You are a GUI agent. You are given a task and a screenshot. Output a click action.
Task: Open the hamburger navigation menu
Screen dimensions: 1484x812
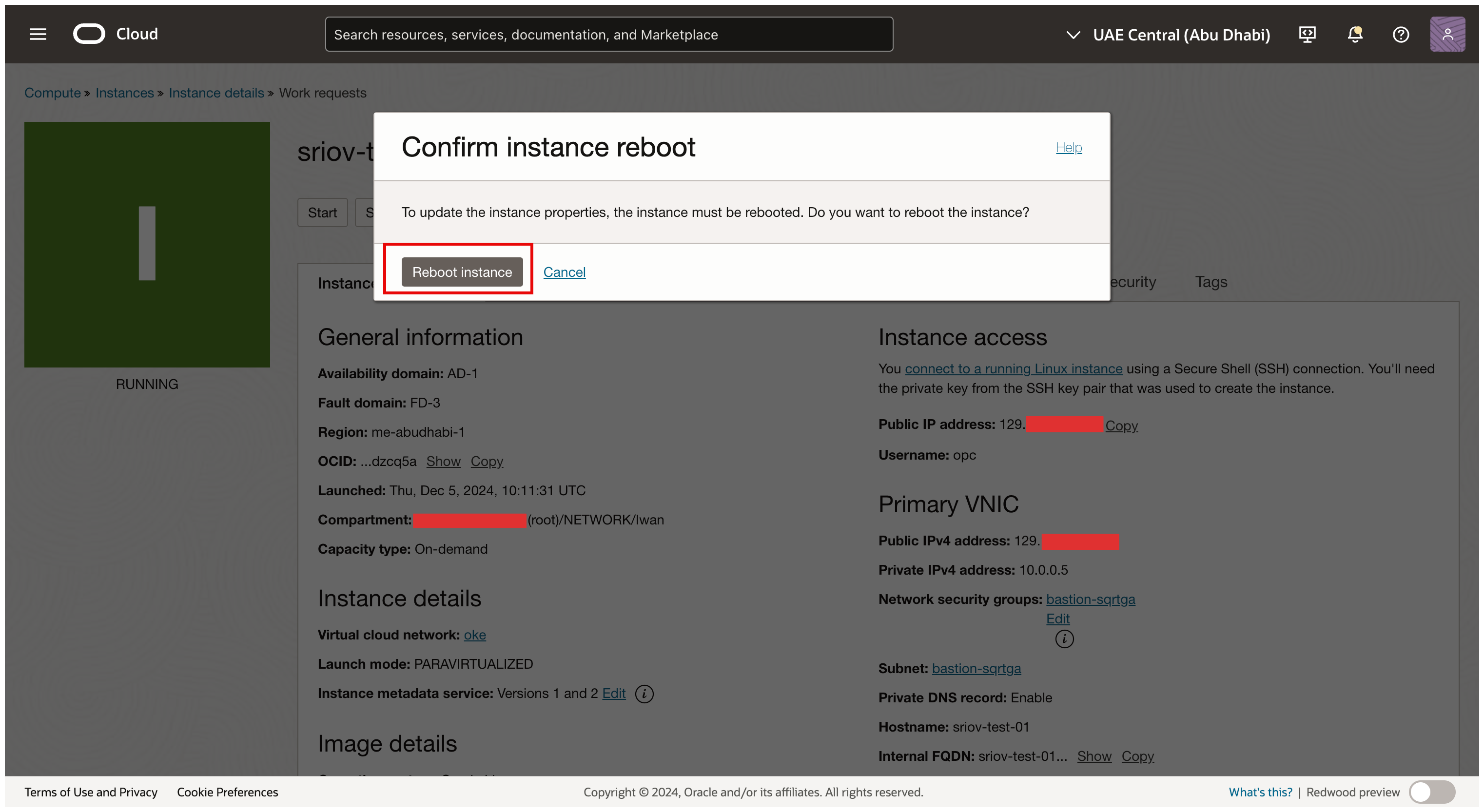pos(38,35)
